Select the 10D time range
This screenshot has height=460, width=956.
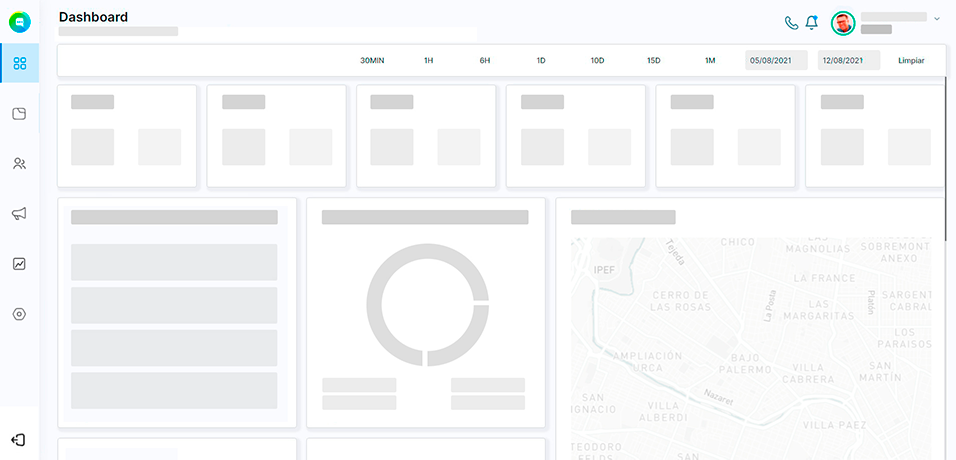(597, 61)
